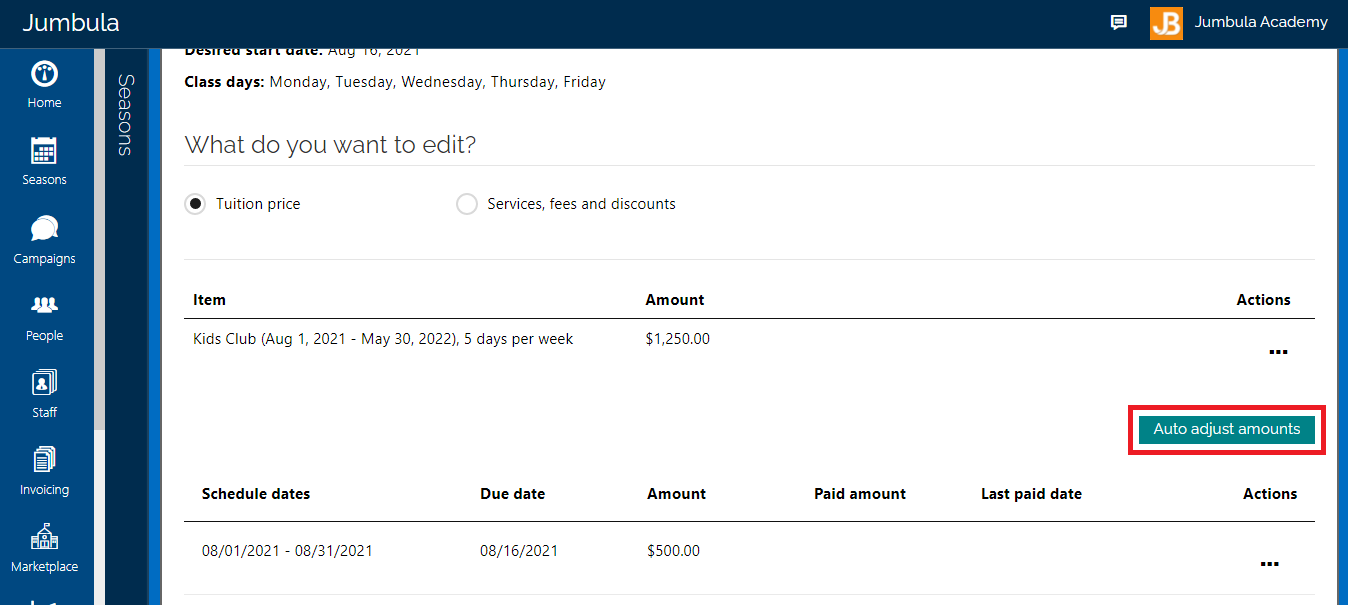Click the Jumbula brand title

tap(70, 23)
